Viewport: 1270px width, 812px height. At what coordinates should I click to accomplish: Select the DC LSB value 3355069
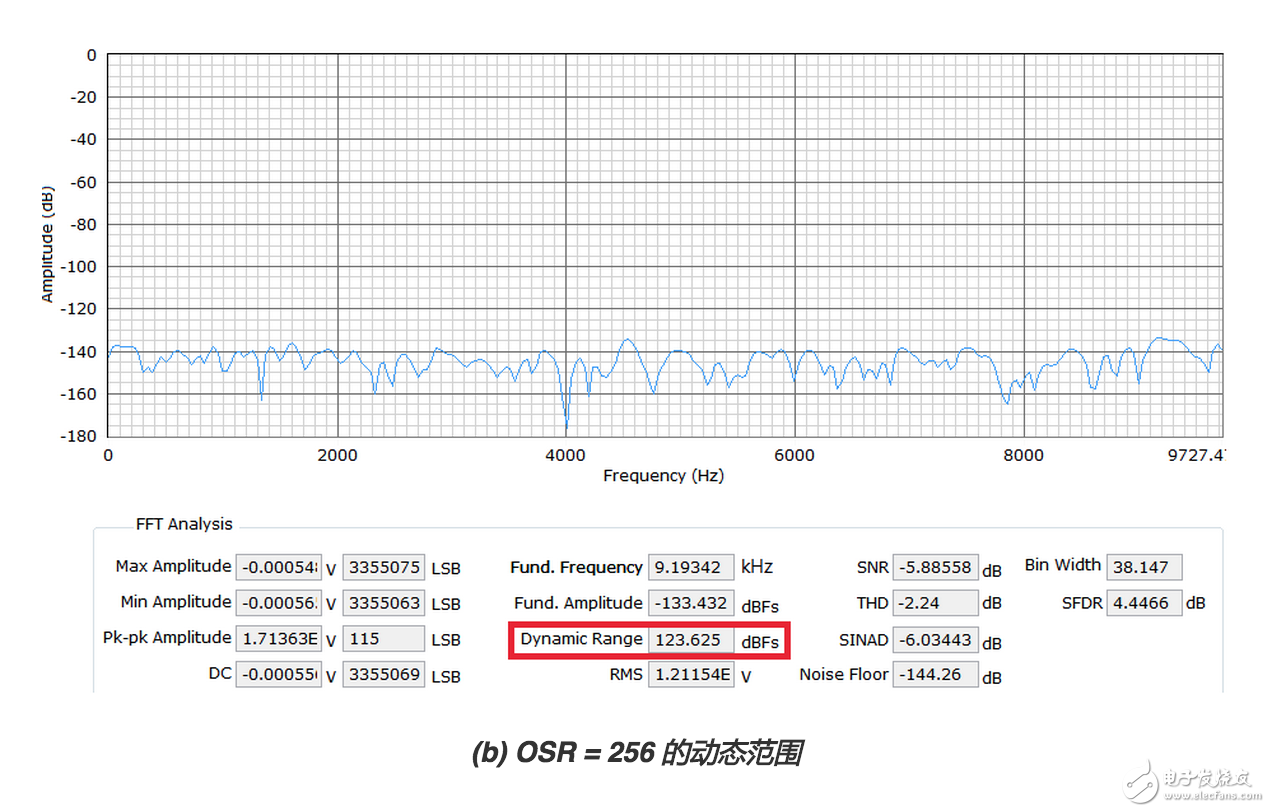[383, 674]
